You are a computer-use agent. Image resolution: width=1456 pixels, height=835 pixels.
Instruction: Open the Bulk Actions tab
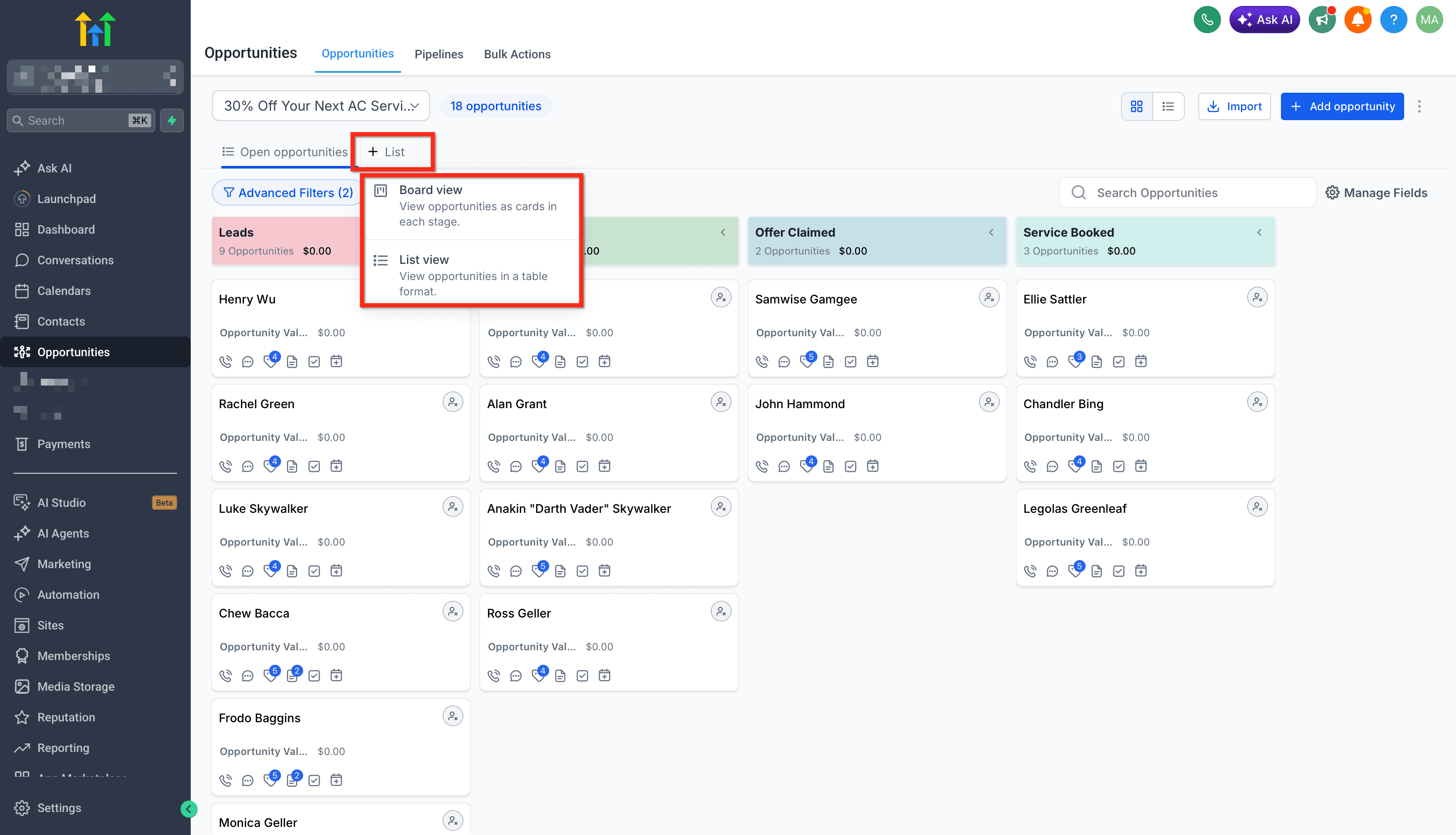tap(517, 54)
